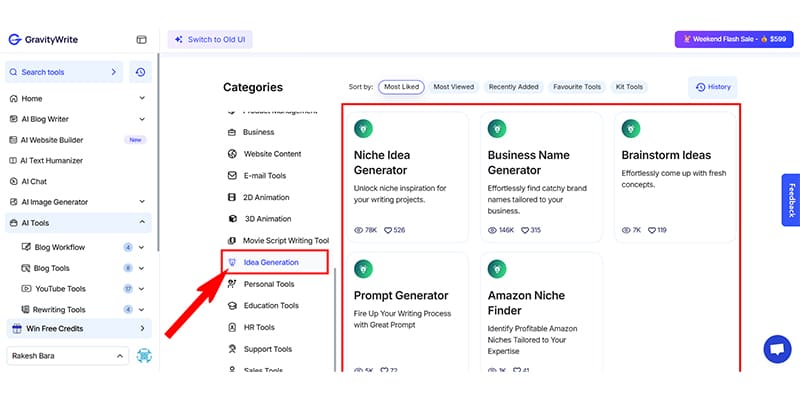Screen dimensions: 800x400
Task: Open the Amazon Niche Finder card
Action: pos(541,312)
